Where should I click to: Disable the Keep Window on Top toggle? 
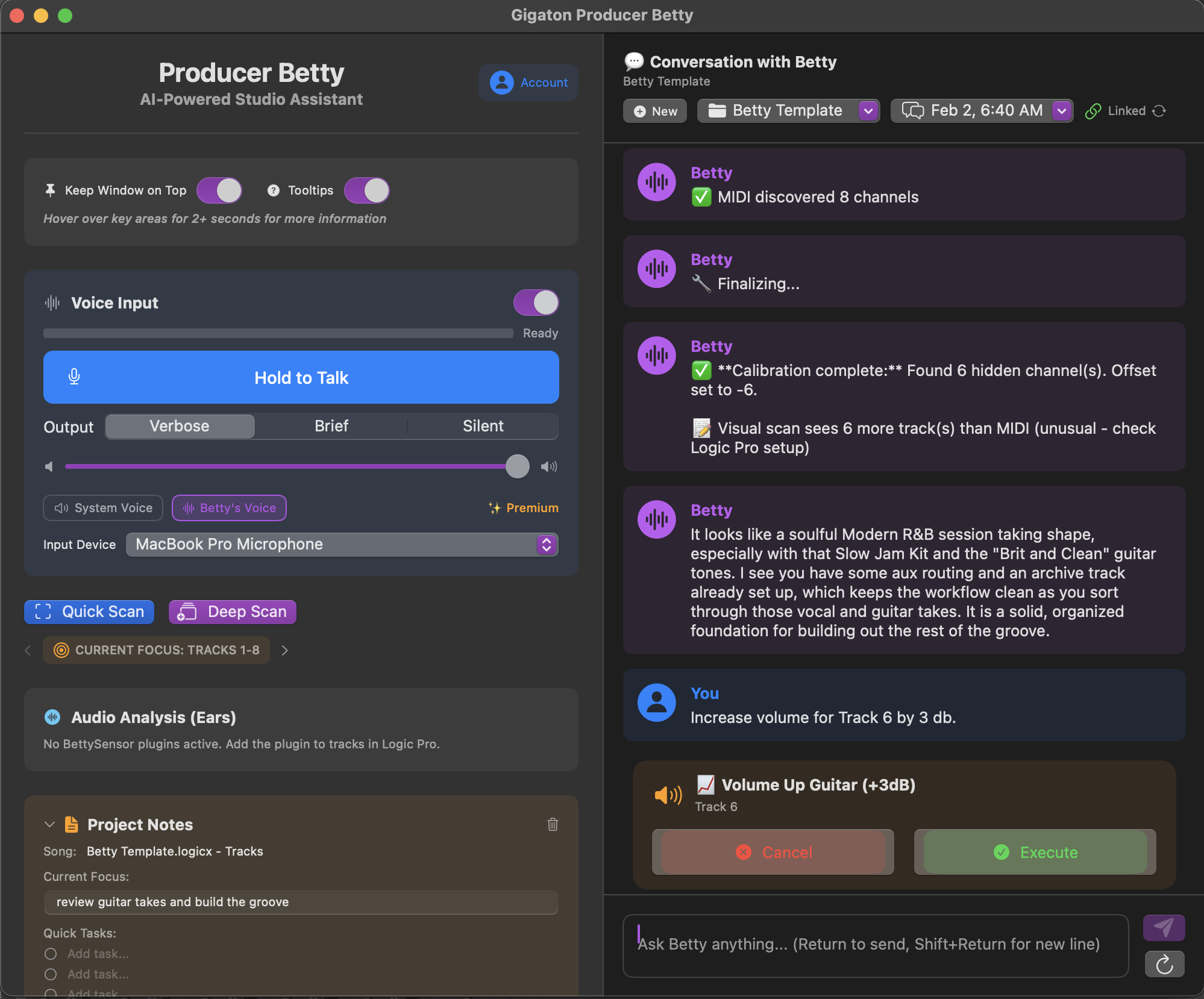coord(219,190)
